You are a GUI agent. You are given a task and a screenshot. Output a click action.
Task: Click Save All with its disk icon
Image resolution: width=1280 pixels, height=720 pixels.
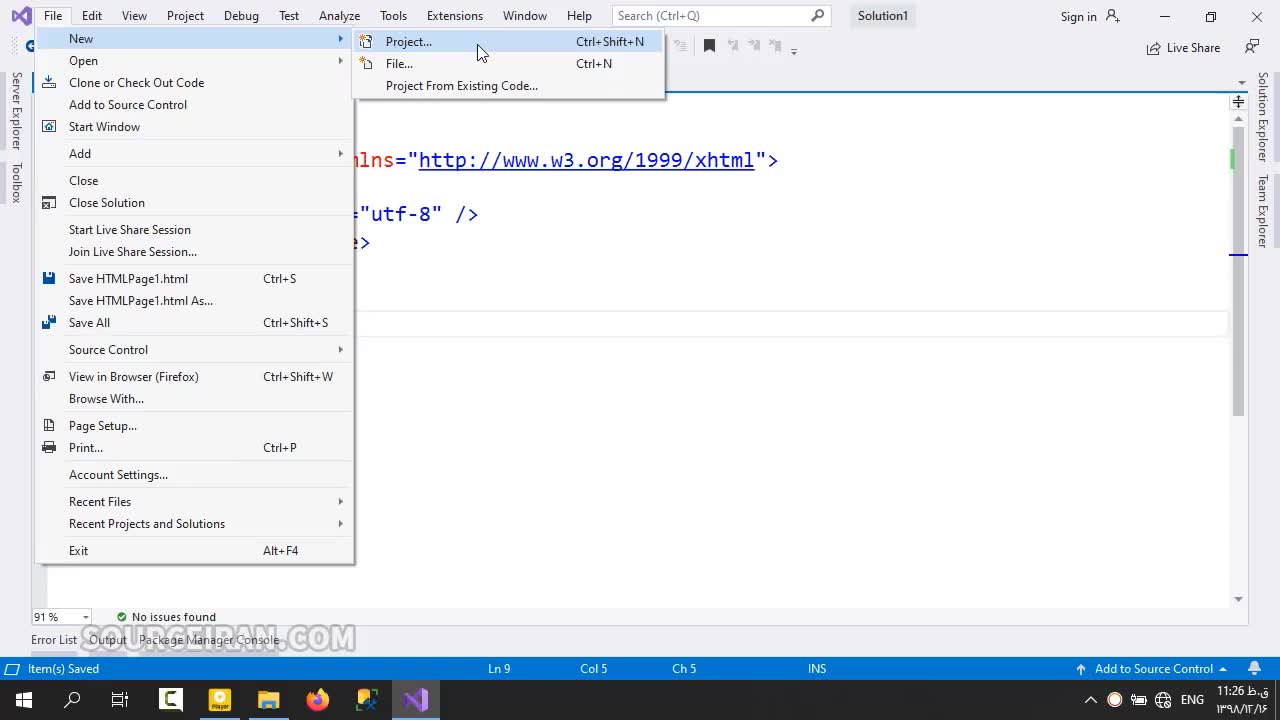pyautogui.click(x=89, y=323)
